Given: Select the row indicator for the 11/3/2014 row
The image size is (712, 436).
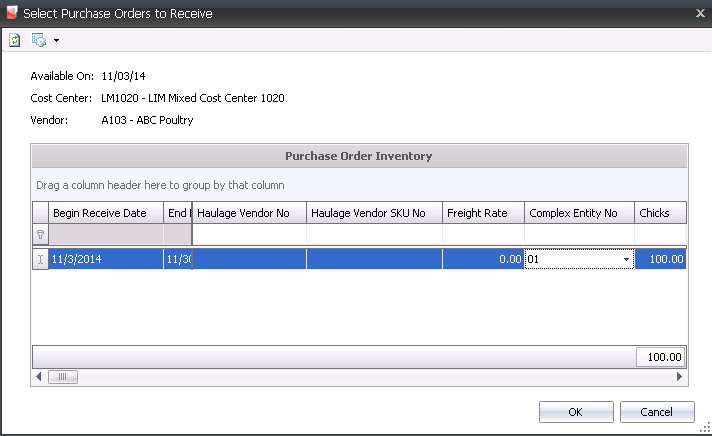Looking at the screenshot, I should pyautogui.click(x=40, y=259).
